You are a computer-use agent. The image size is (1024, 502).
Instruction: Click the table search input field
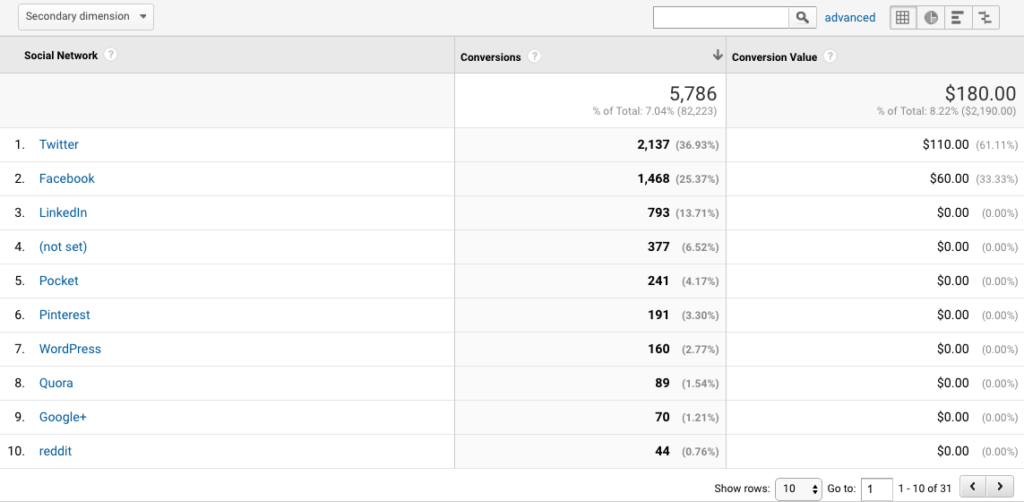[x=721, y=18]
